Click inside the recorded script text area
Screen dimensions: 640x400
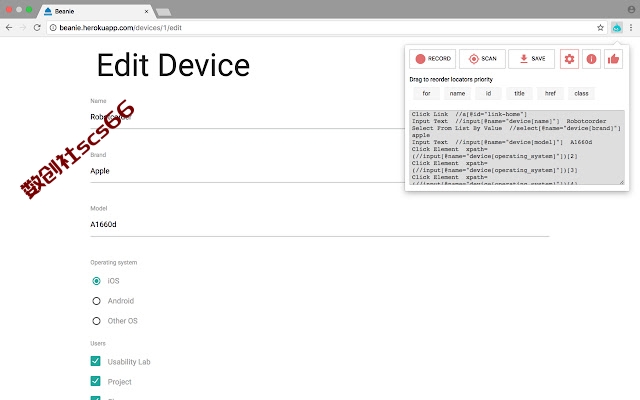[517, 147]
